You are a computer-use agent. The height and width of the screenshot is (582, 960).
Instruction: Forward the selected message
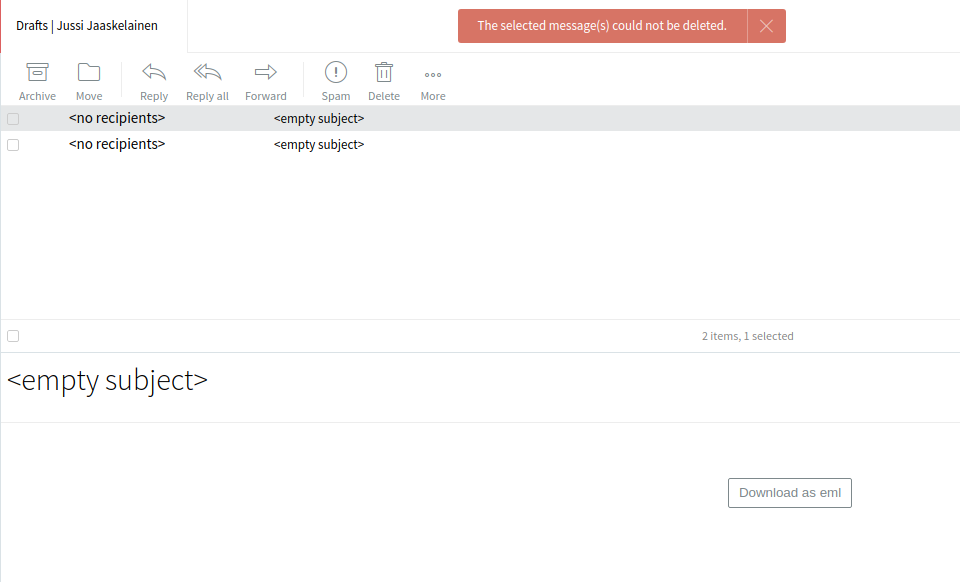tap(266, 81)
